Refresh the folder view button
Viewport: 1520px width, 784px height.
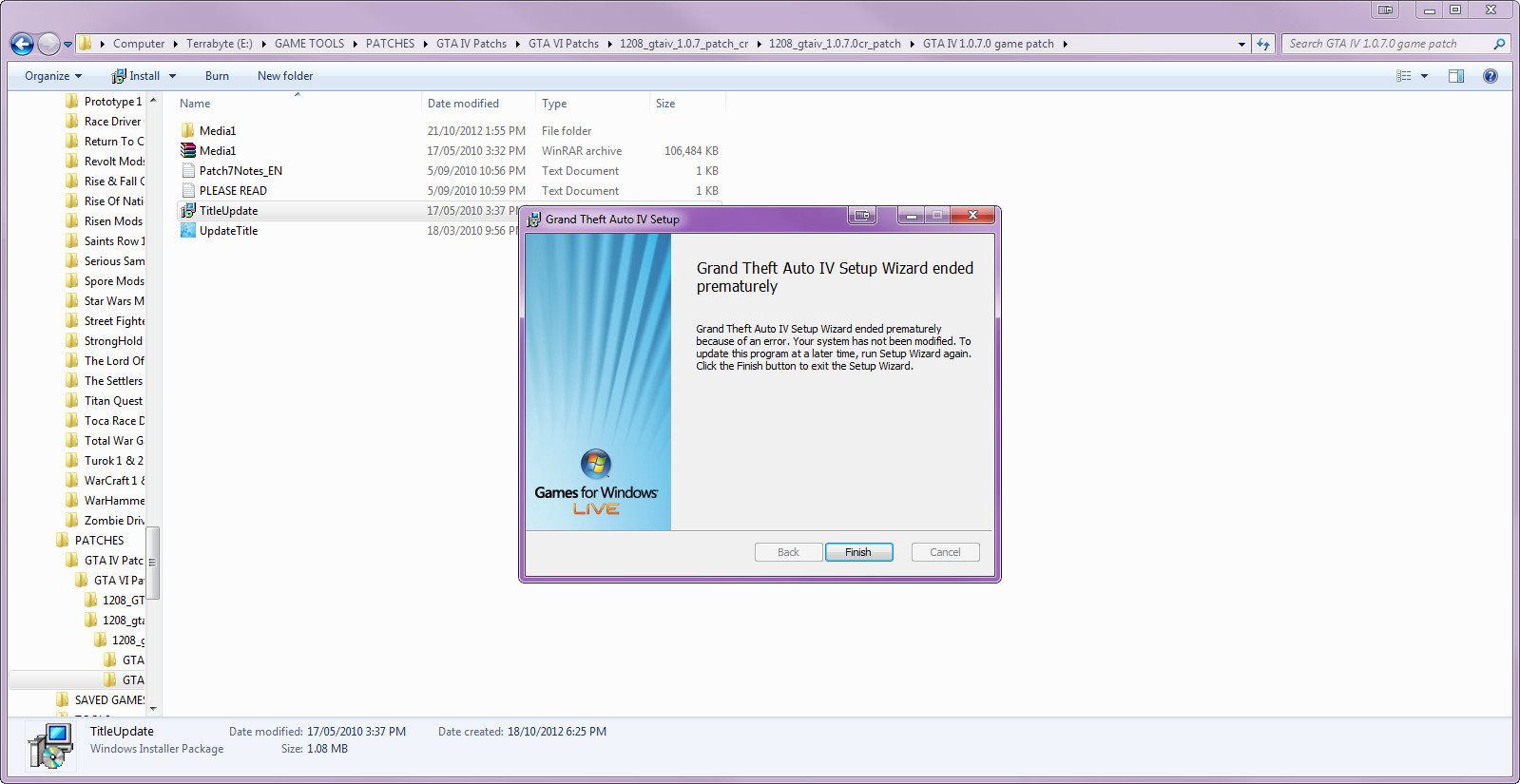click(1263, 44)
